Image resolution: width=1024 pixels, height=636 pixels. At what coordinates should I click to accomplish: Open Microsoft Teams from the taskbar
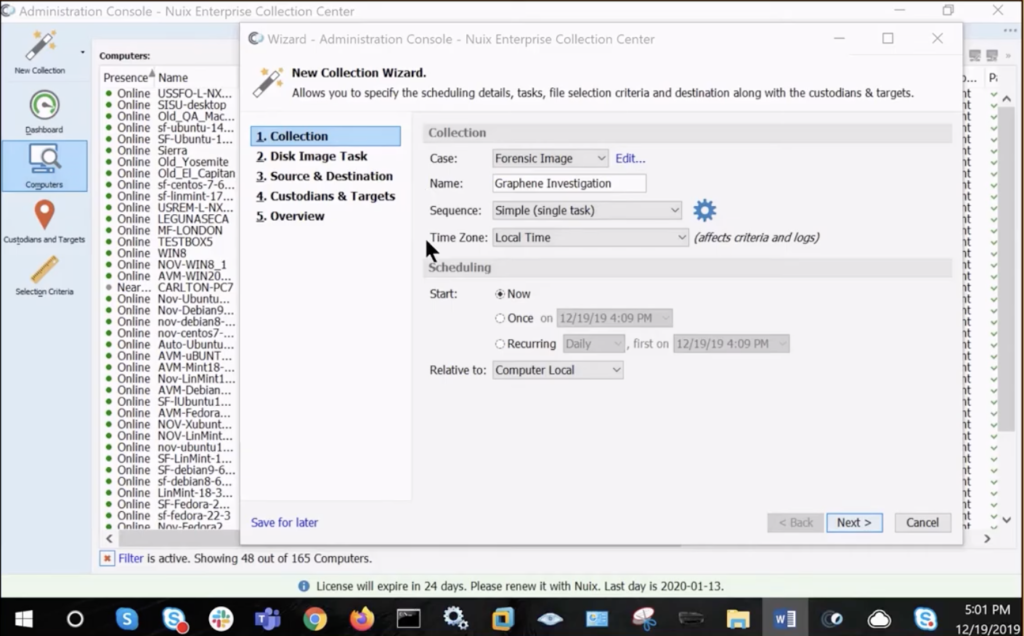pyautogui.click(x=267, y=618)
